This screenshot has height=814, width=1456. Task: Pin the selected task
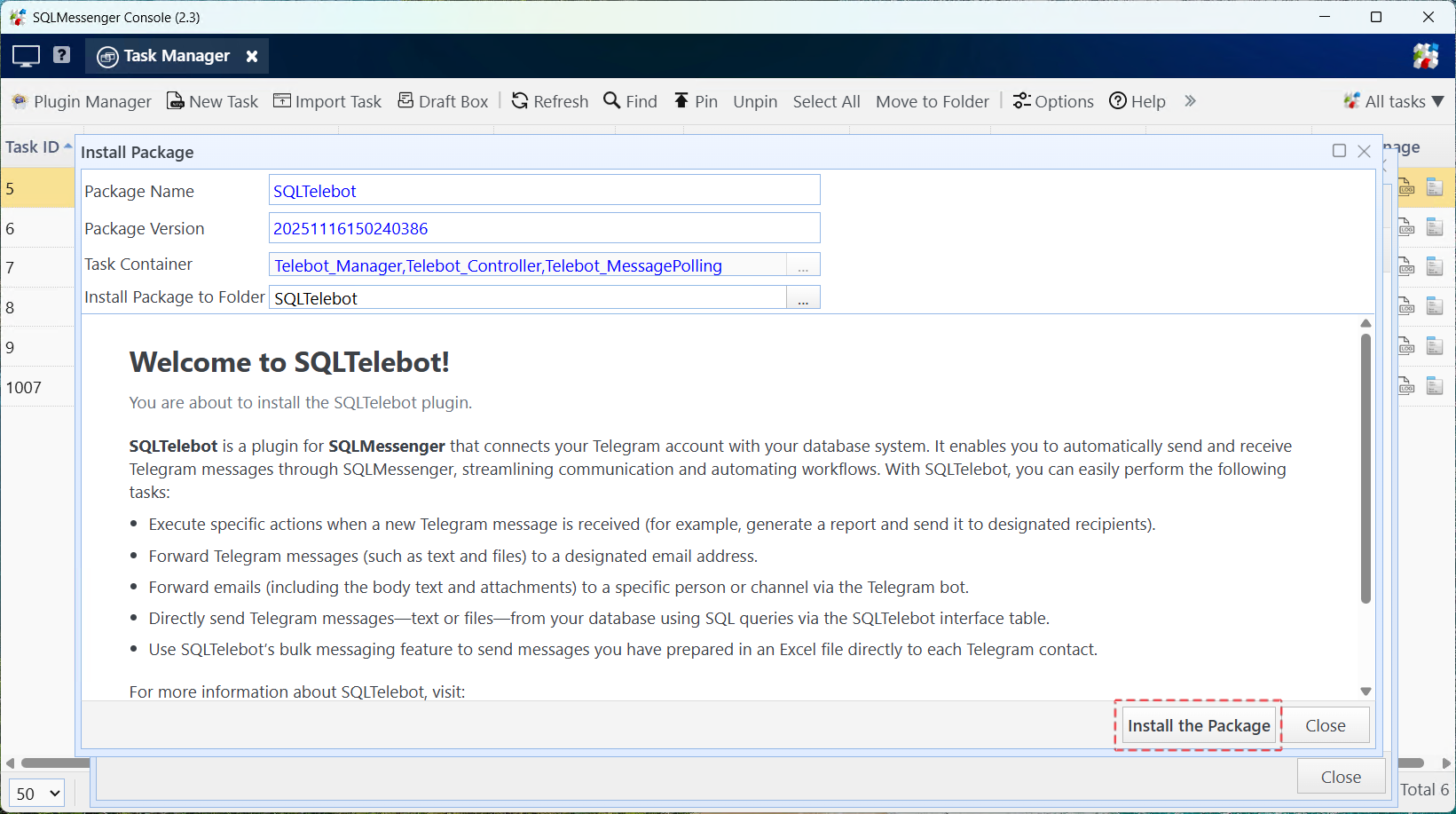pyautogui.click(x=696, y=101)
